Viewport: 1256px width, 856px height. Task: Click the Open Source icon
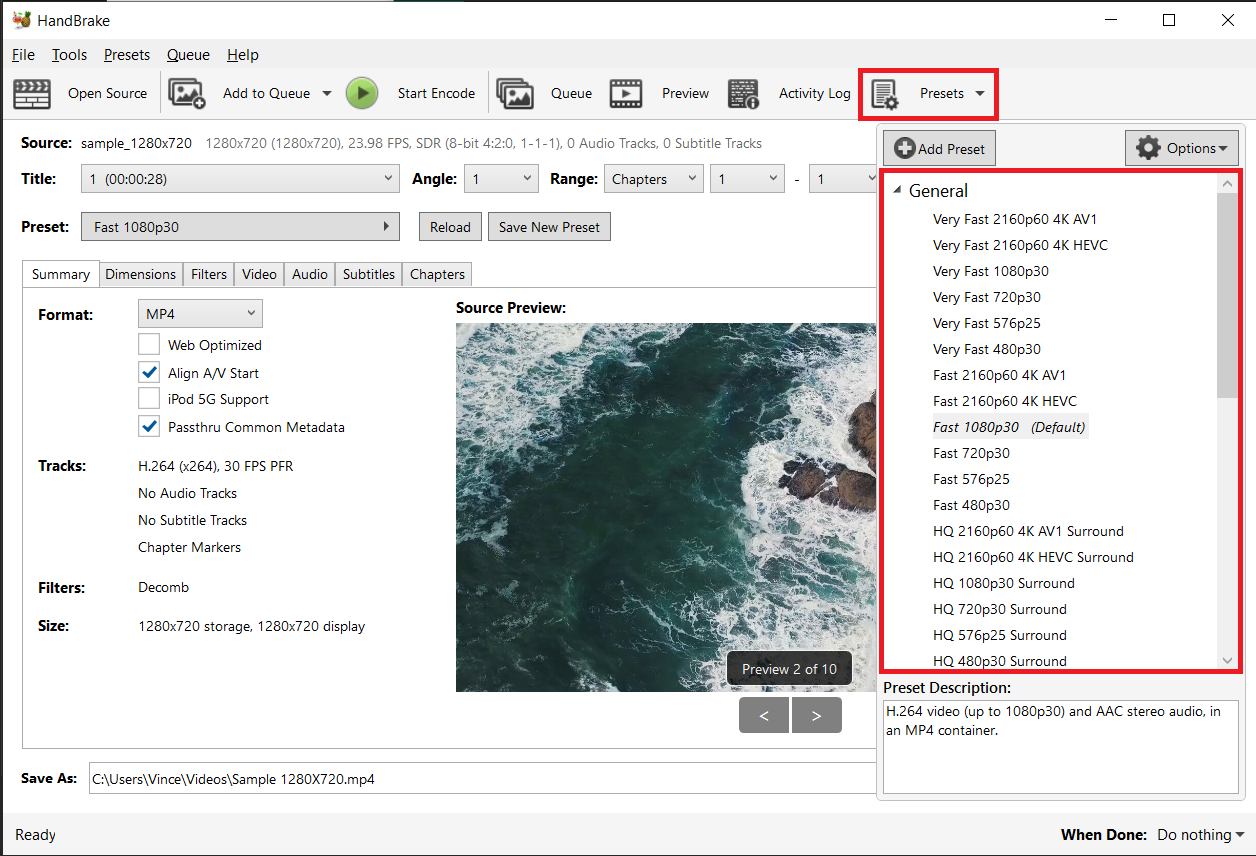(x=31, y=93)
